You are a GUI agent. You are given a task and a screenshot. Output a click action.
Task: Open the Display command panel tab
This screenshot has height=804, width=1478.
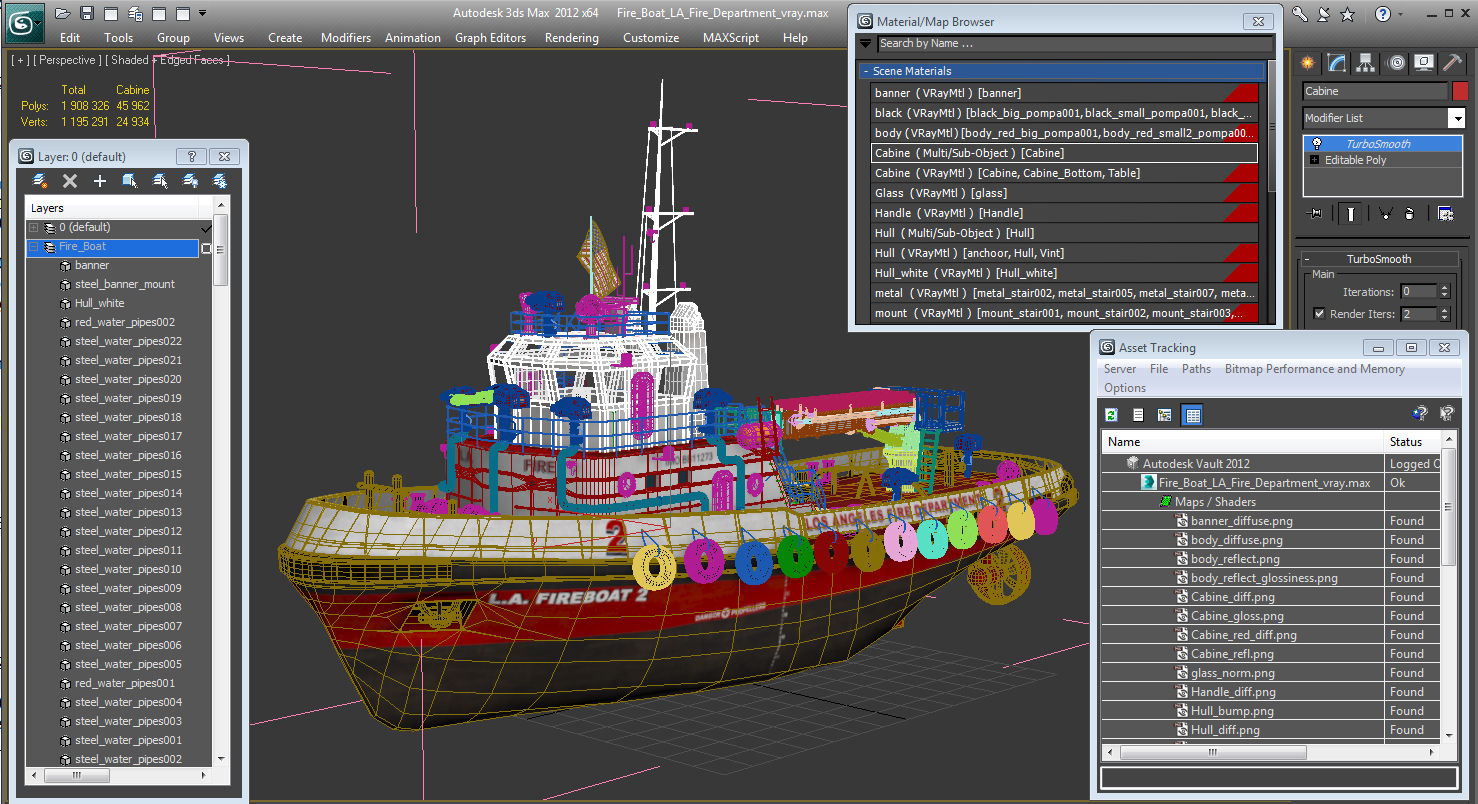[x=1425, y=63]
